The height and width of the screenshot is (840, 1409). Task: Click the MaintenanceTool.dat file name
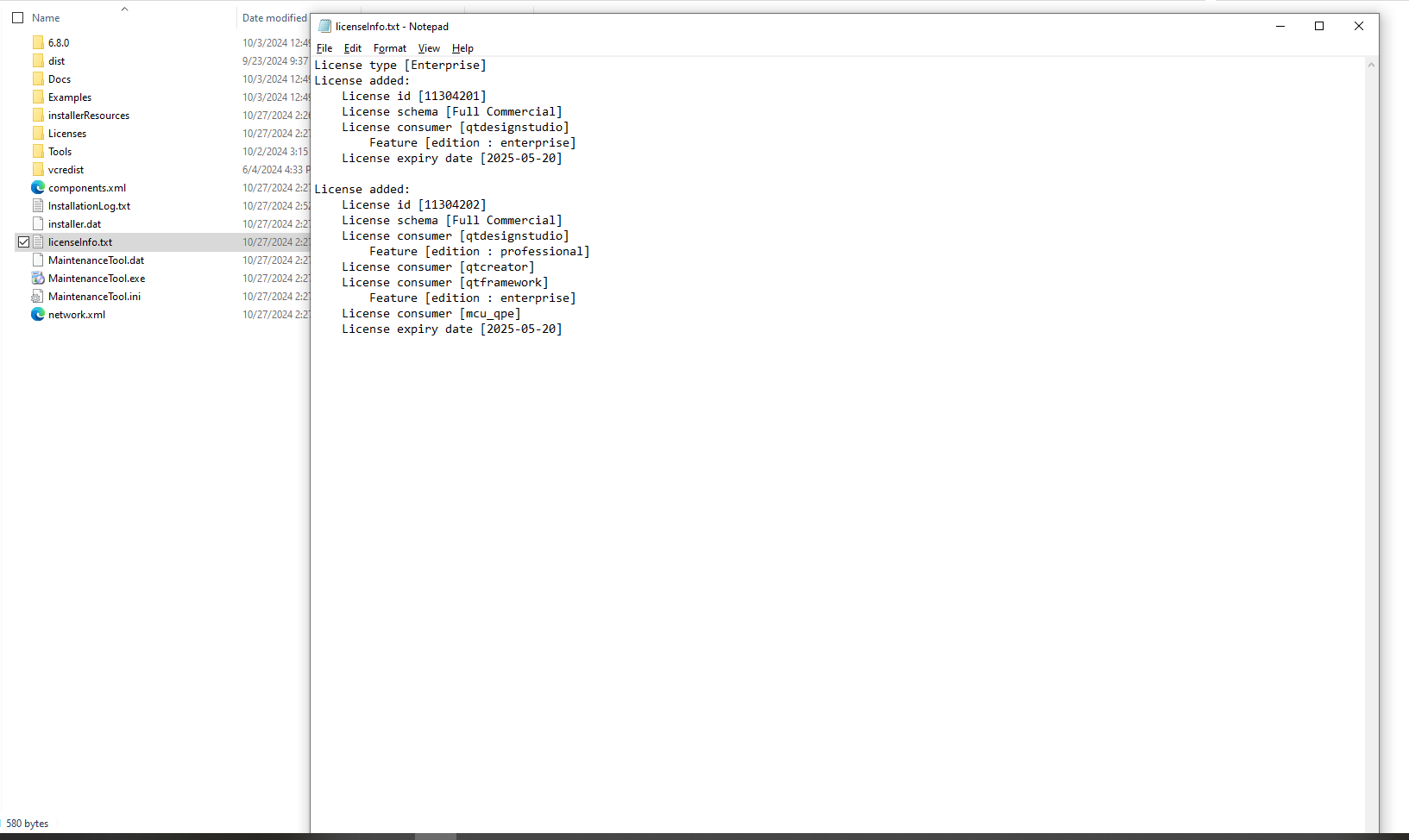97,260
